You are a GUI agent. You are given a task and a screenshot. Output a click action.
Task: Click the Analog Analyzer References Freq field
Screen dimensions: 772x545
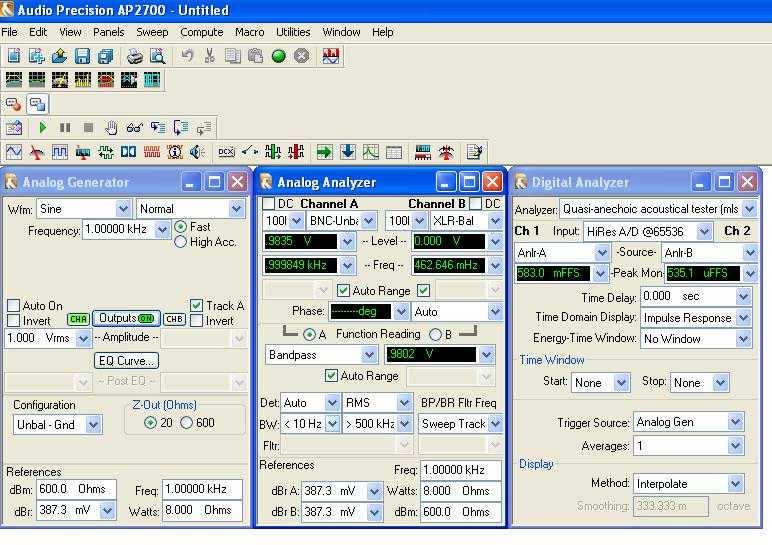461,470
